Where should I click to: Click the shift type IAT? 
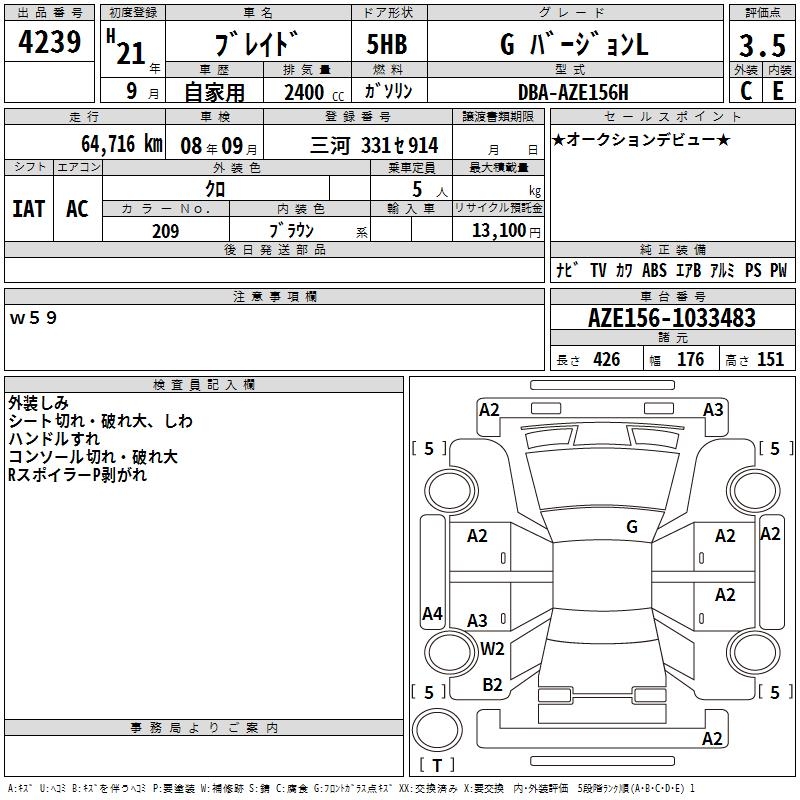point(29,209)
